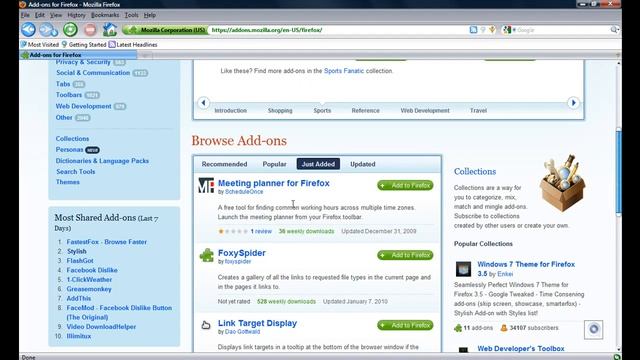
Task: Open the File menu
Action: coord(25,15)
